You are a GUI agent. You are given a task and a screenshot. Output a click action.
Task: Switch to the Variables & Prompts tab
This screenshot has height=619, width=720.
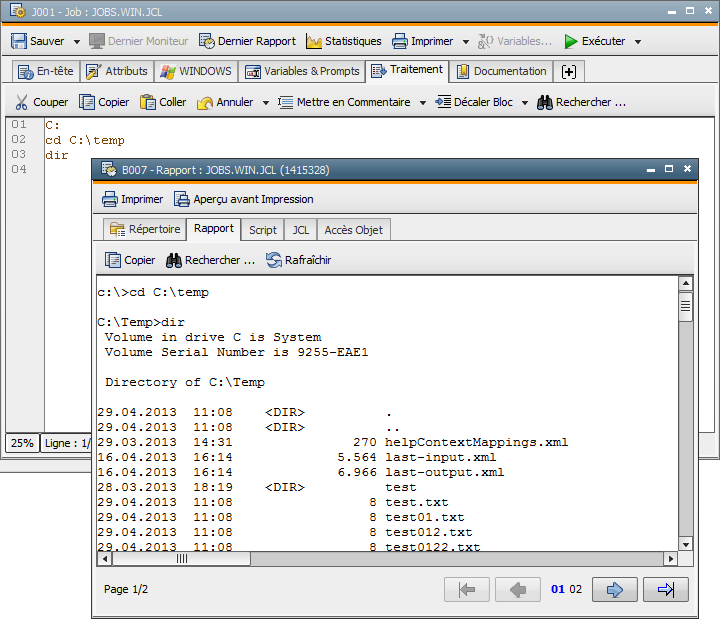(x=300, y=71)
